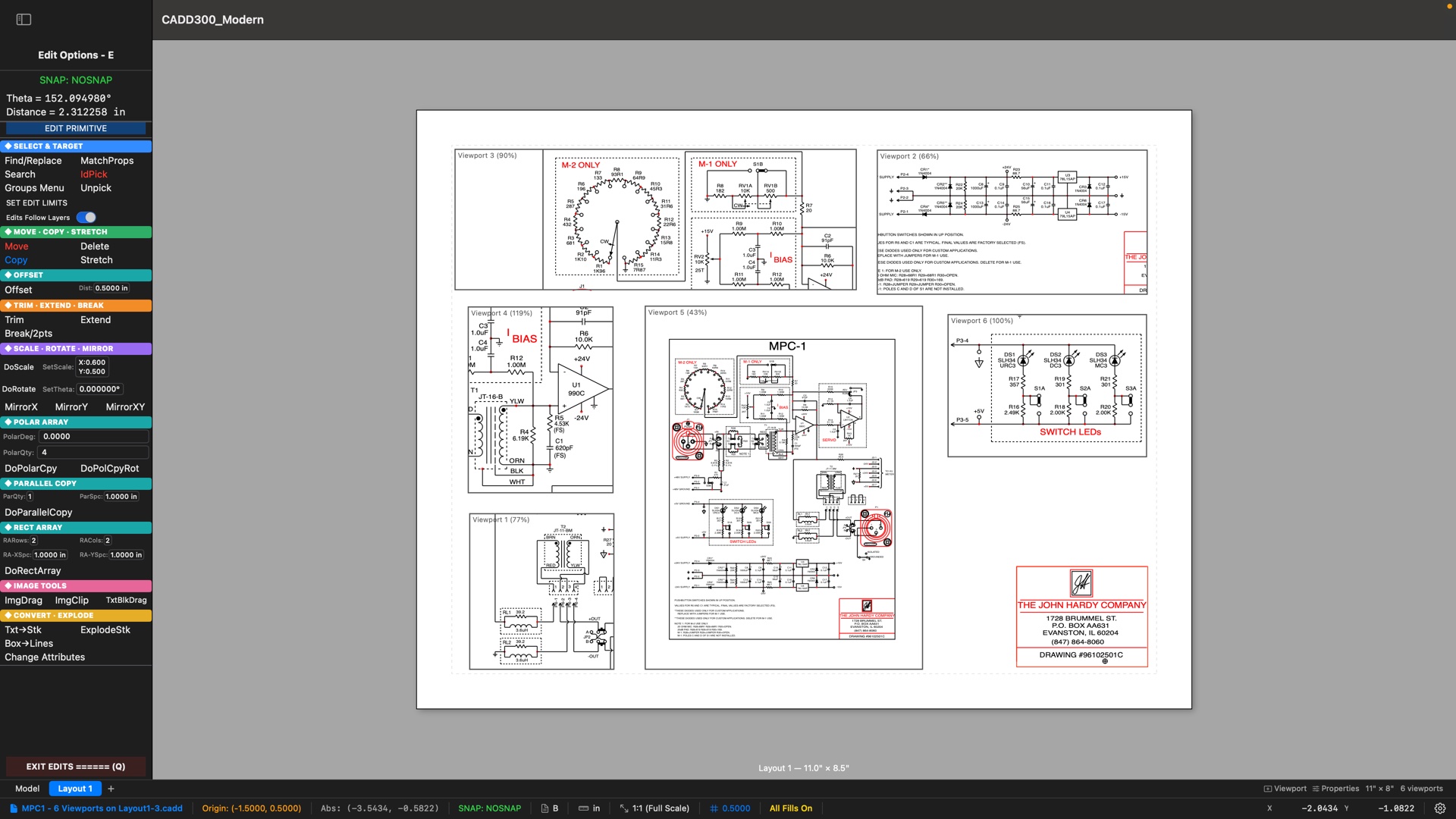
Task: Click the EDIT PRIMITIVE bar
Action: pos(76,128)
